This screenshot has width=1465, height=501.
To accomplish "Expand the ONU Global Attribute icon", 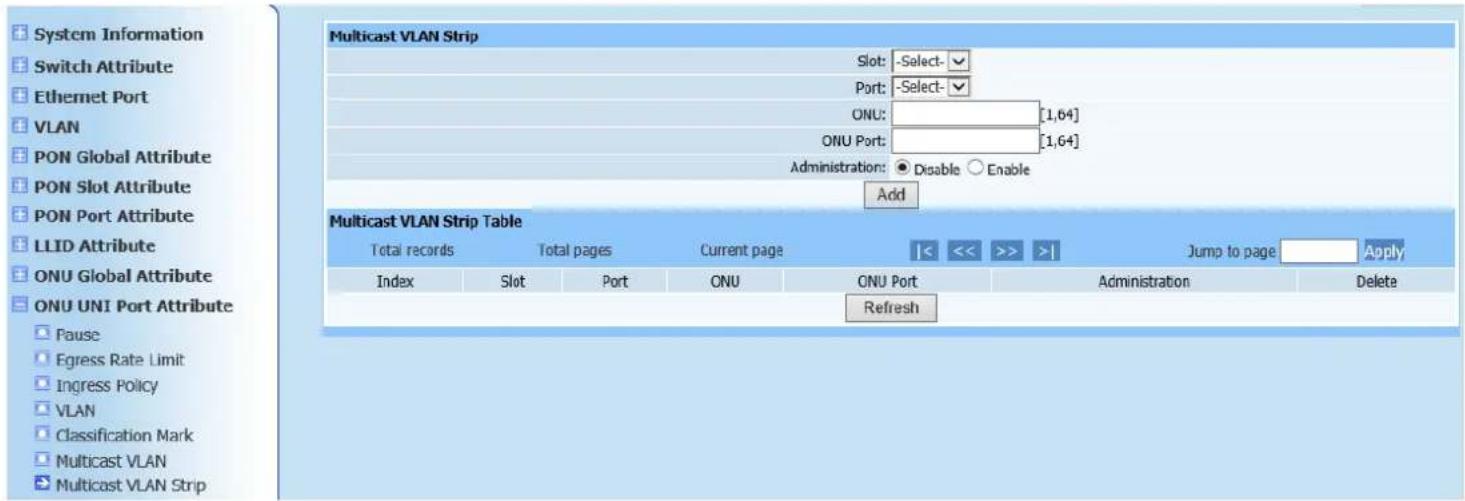I will (22, 276).
